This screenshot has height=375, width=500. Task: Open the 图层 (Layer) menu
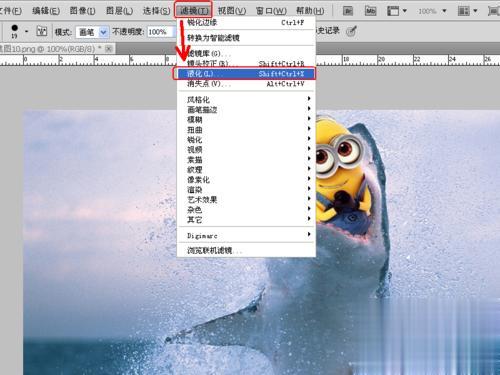click(119, 11)
